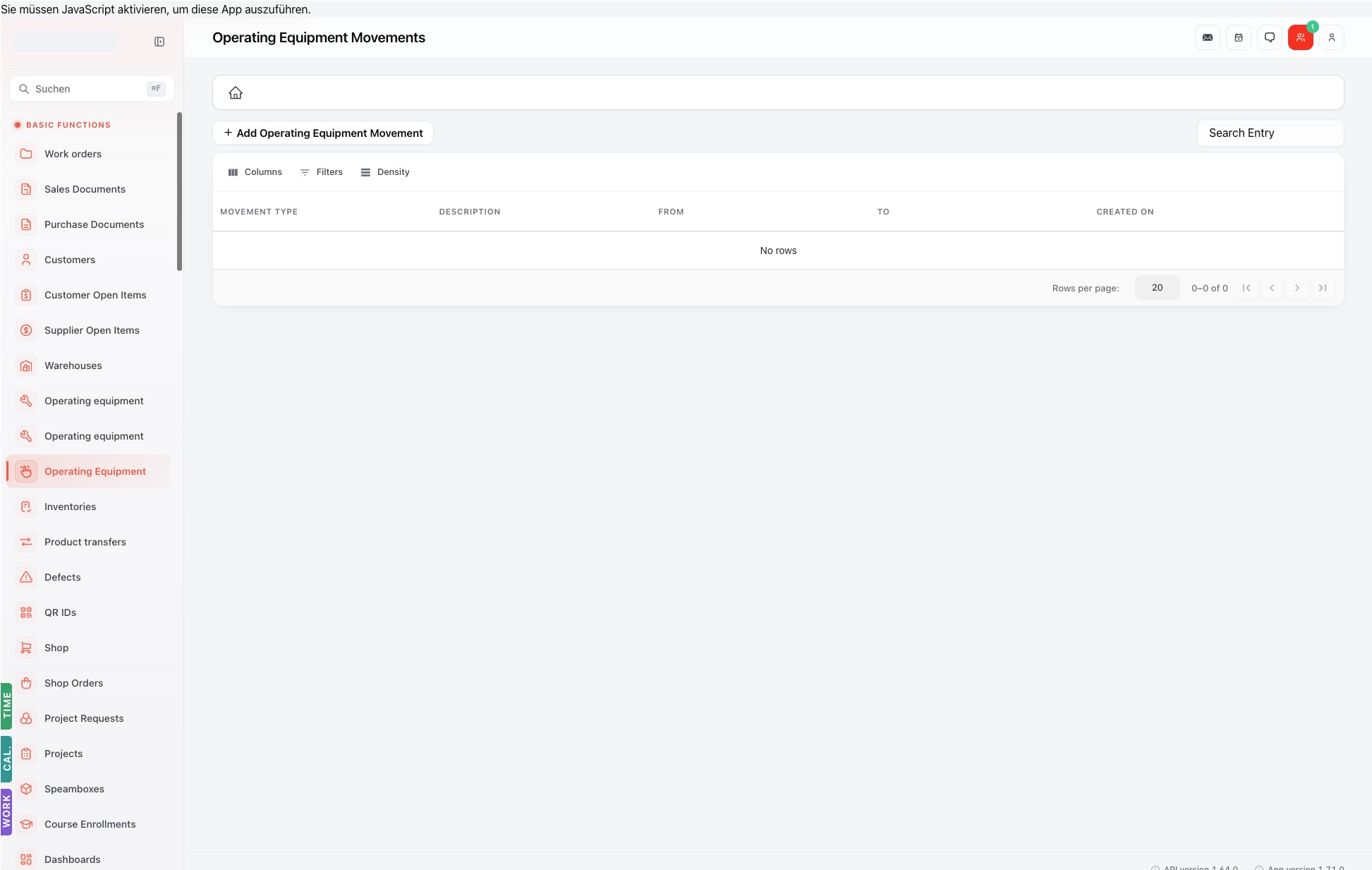Click the Product transfers arrows icon

(26, 542)
